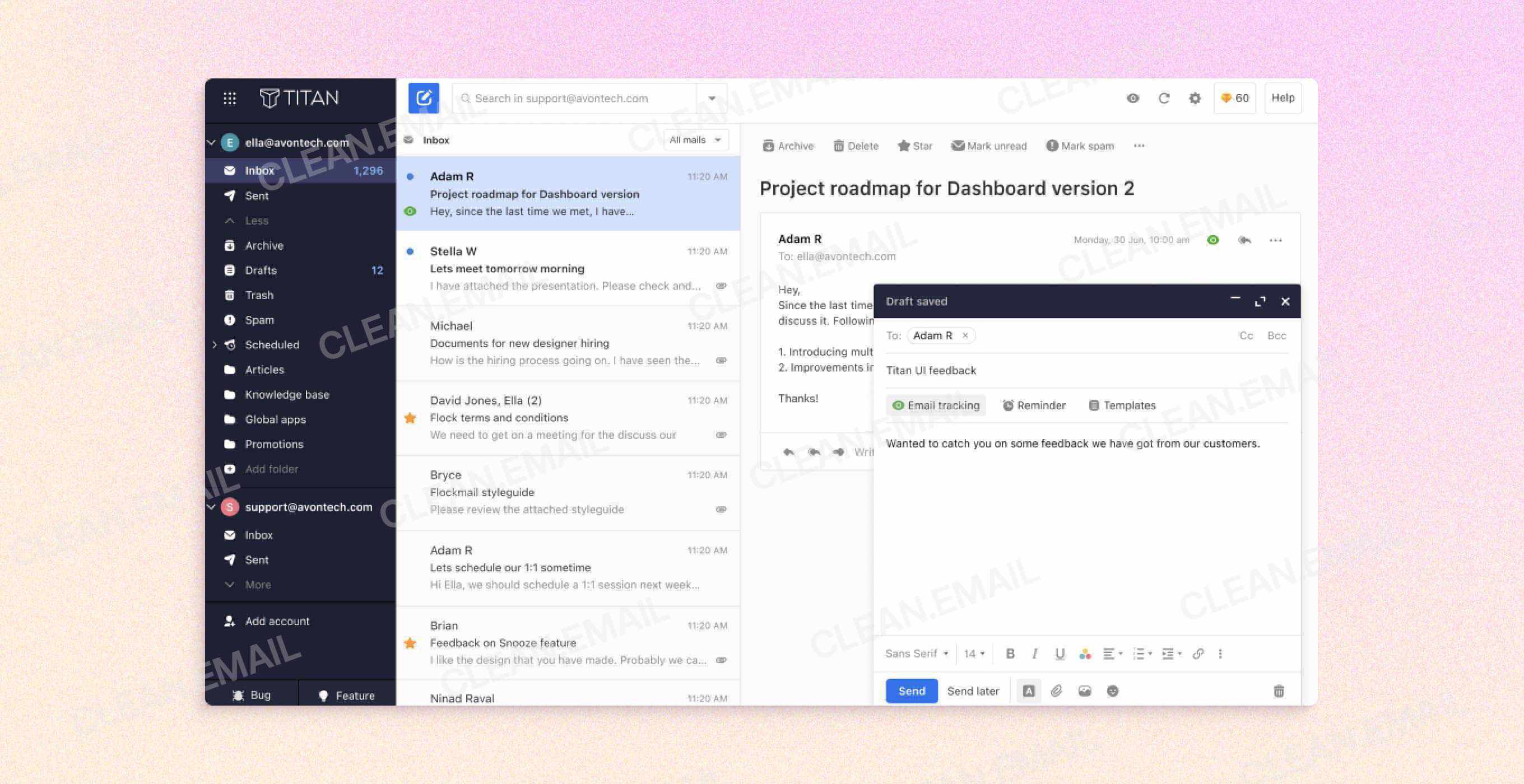Toggle bold formatting in the composer
Image resolution: width=1524 pixels, height=784 pixels.
click(x=1010, y=654)
